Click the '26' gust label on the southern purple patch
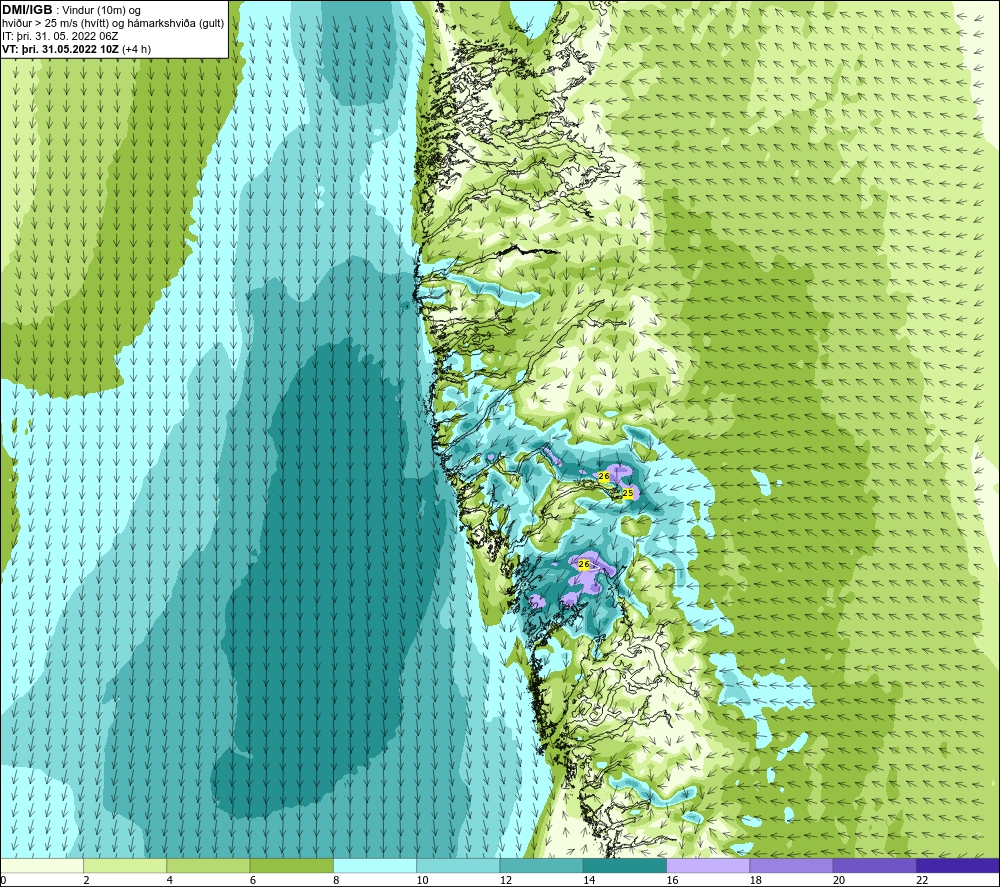This screenshot has width=1000, height=887. [x=584, y=564]
